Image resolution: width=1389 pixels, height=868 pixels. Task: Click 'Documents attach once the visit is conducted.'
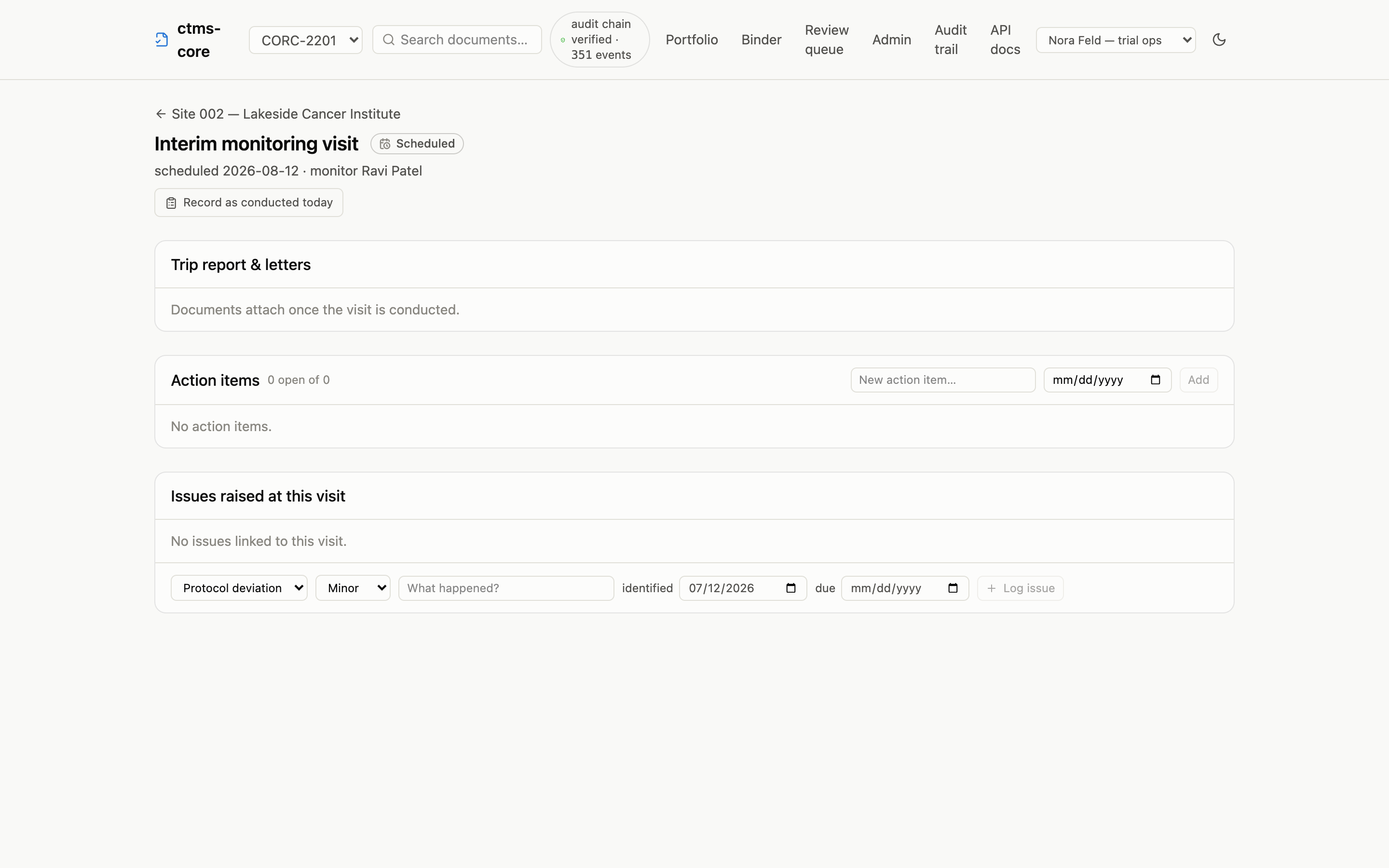coord(315,310)
